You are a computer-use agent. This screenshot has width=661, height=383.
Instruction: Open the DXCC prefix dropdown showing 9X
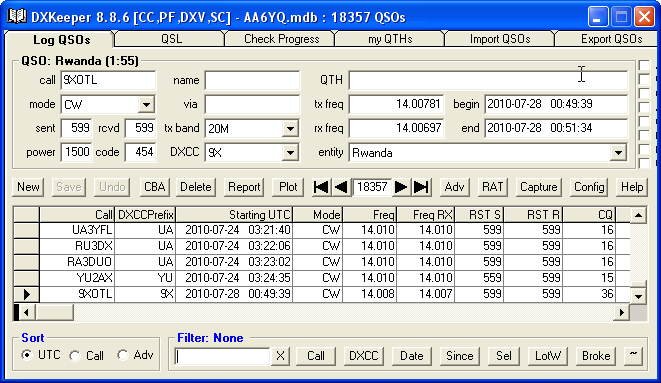(x=290, y=153)
